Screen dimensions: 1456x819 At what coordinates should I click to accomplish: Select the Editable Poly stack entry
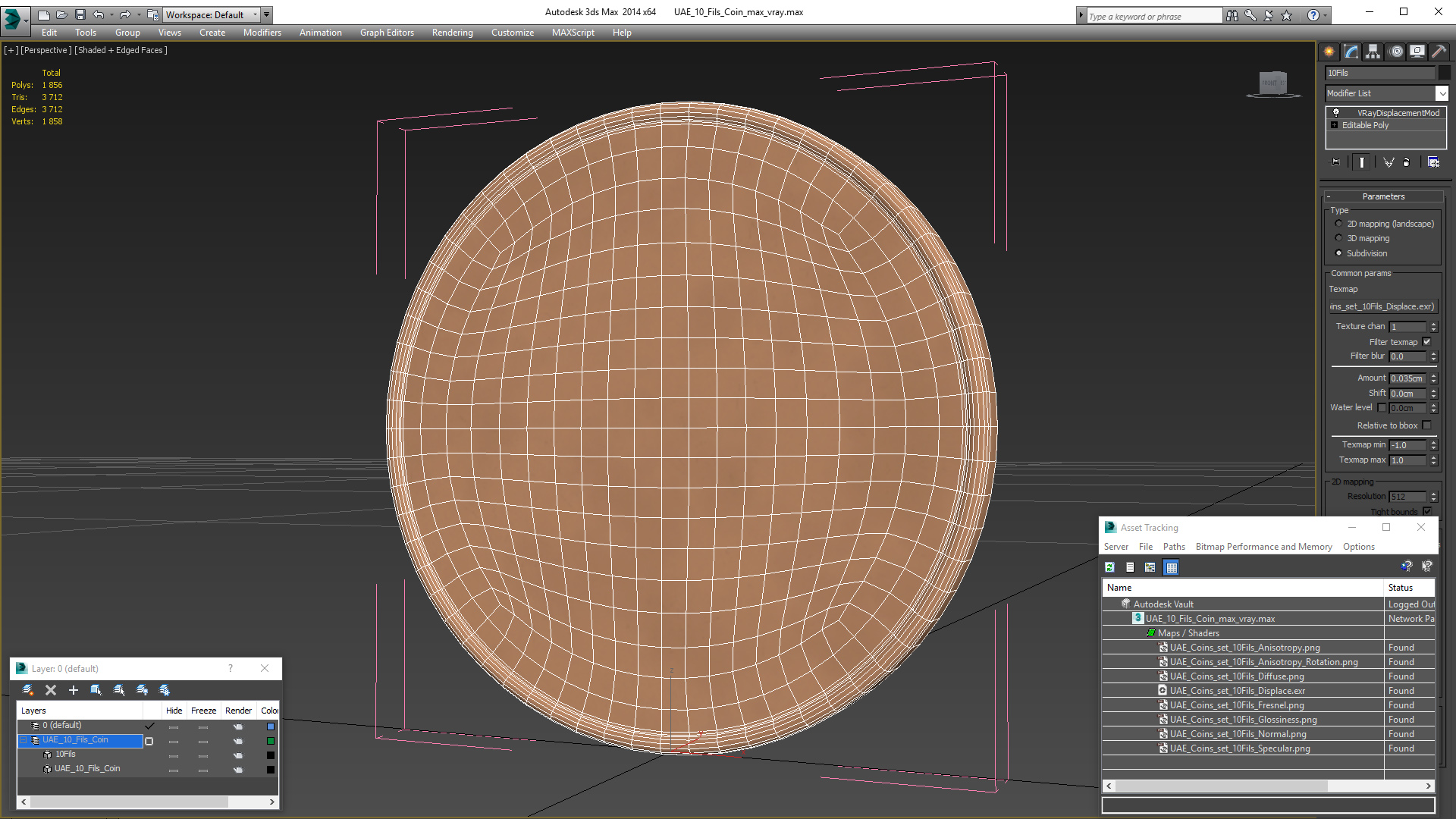coord(1365,125)
